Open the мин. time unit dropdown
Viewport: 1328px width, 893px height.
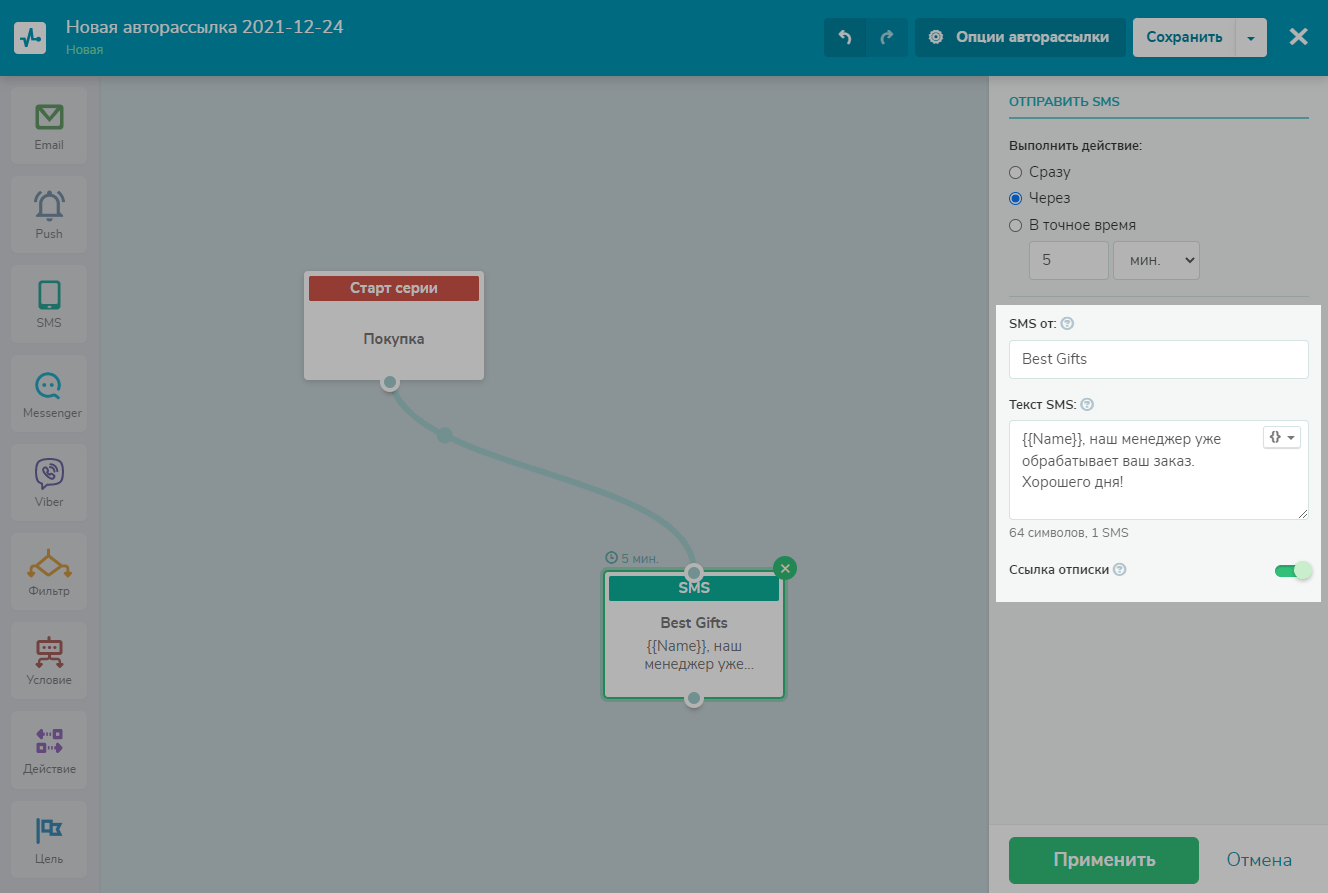1156,260
